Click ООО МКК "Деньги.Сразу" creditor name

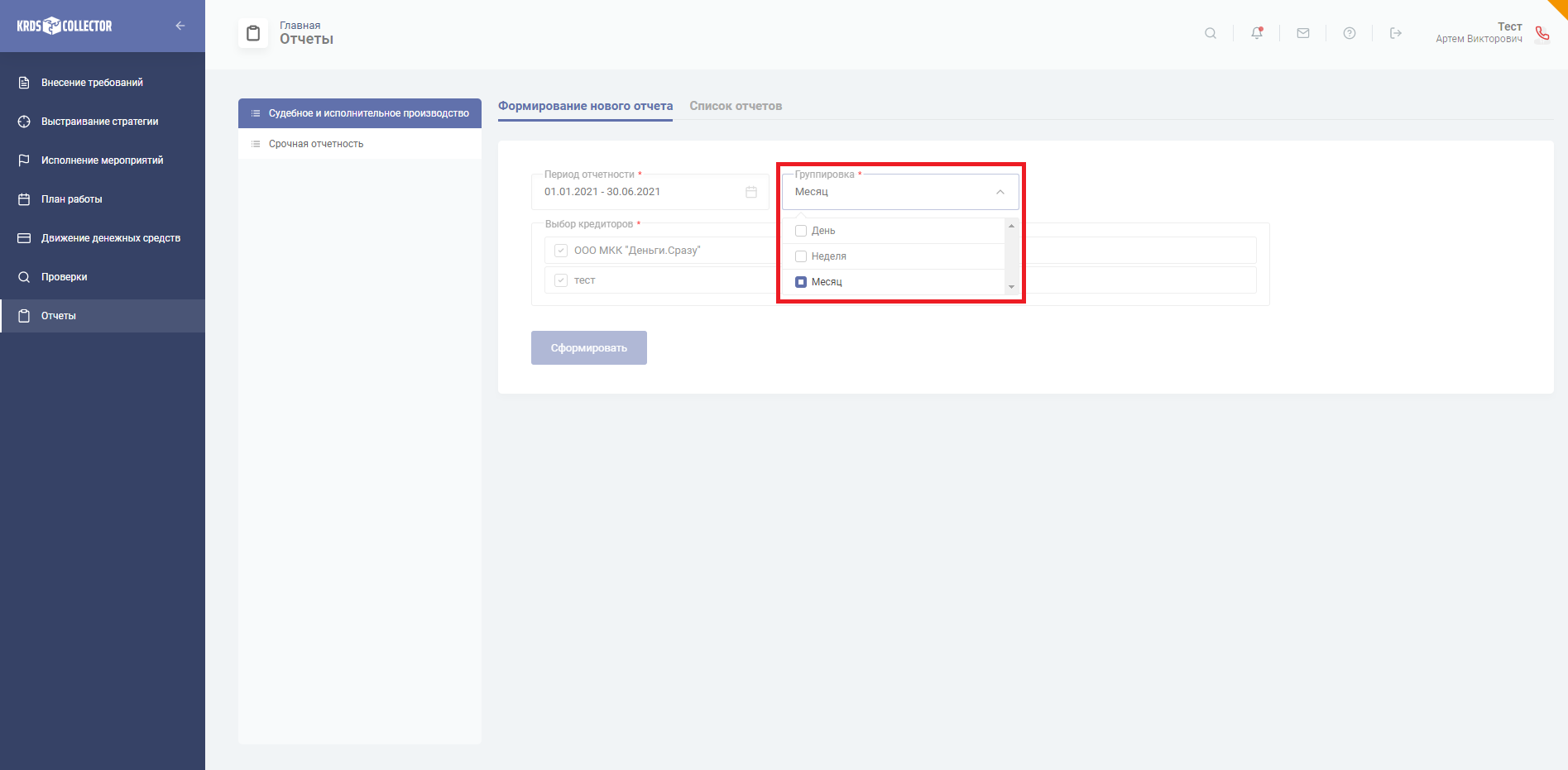point(637,251)
